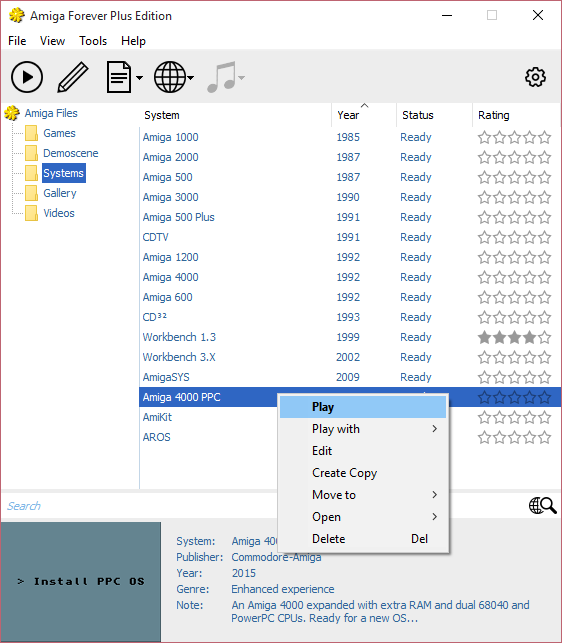Image resolution: width=562 pixels, height=643 pixels.
Task: Select the CD32 row
Action: [350, 317]
